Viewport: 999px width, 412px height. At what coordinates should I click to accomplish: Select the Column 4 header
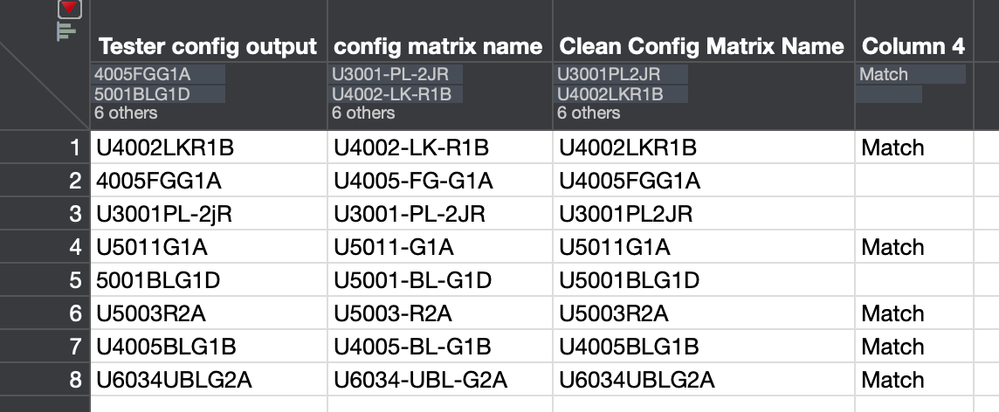pyautogui.click(x=912, y=46)
